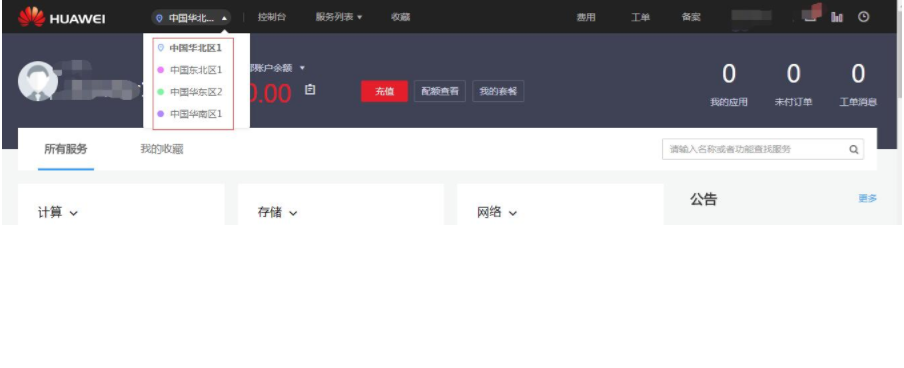Open the 更多 announcements link
This screenshot has height=368, width=904.
click(x=868, y=198)
